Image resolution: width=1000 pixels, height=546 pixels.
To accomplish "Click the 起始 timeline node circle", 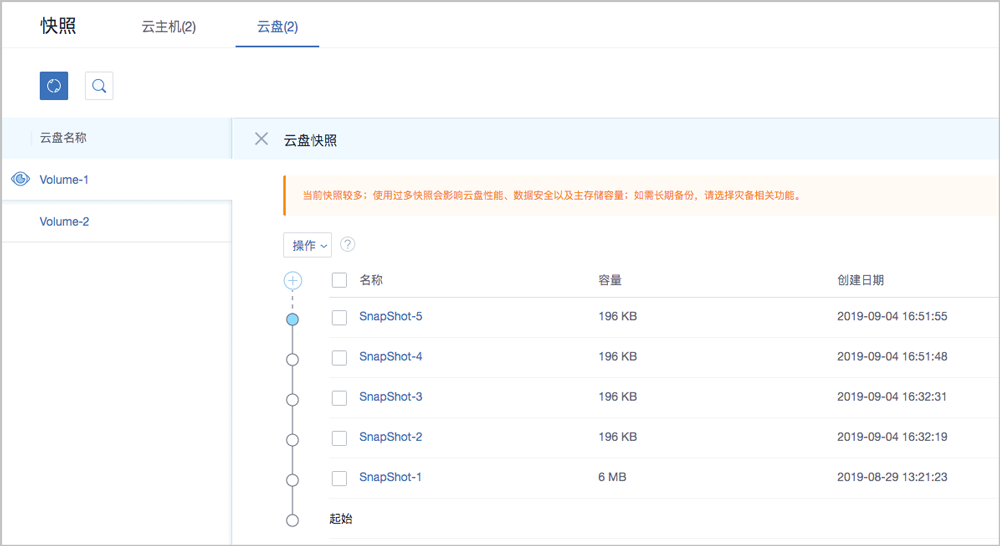I will 292,520.
